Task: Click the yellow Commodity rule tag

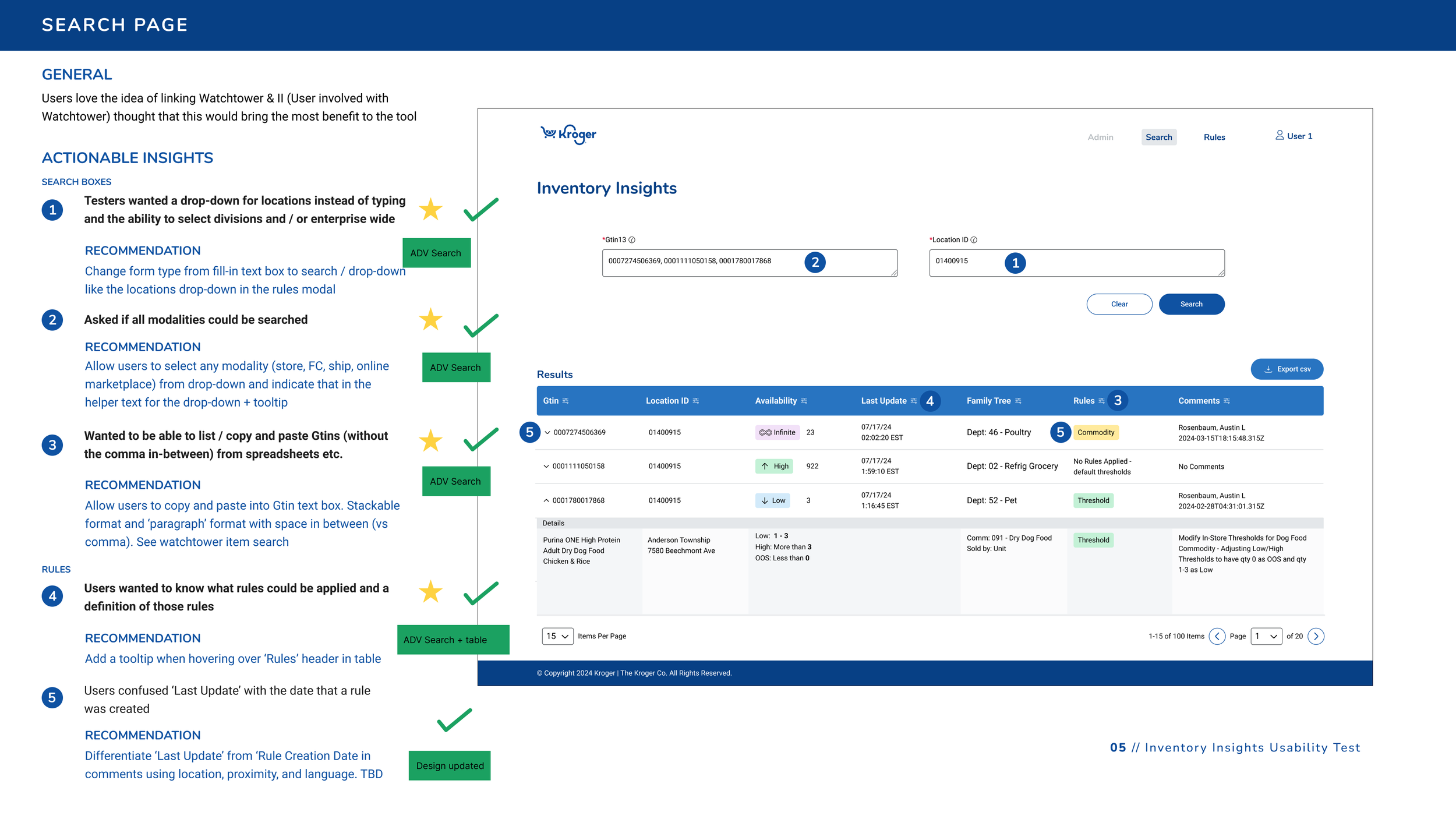Action: click(1095, 432)
